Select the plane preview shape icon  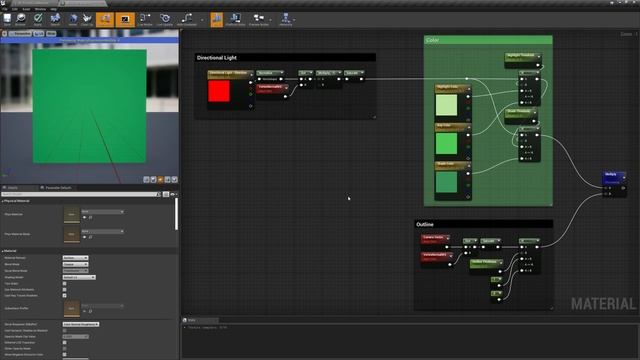coord(160,180)
